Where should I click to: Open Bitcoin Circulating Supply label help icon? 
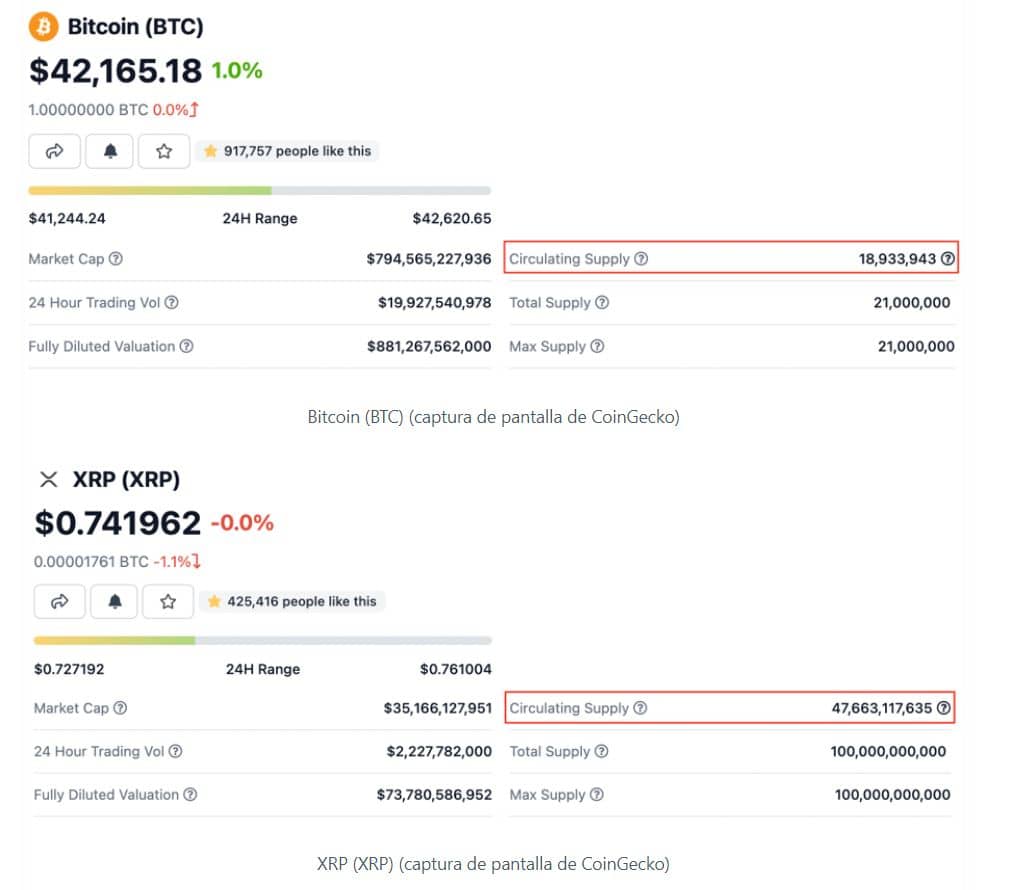coord(641,259)
